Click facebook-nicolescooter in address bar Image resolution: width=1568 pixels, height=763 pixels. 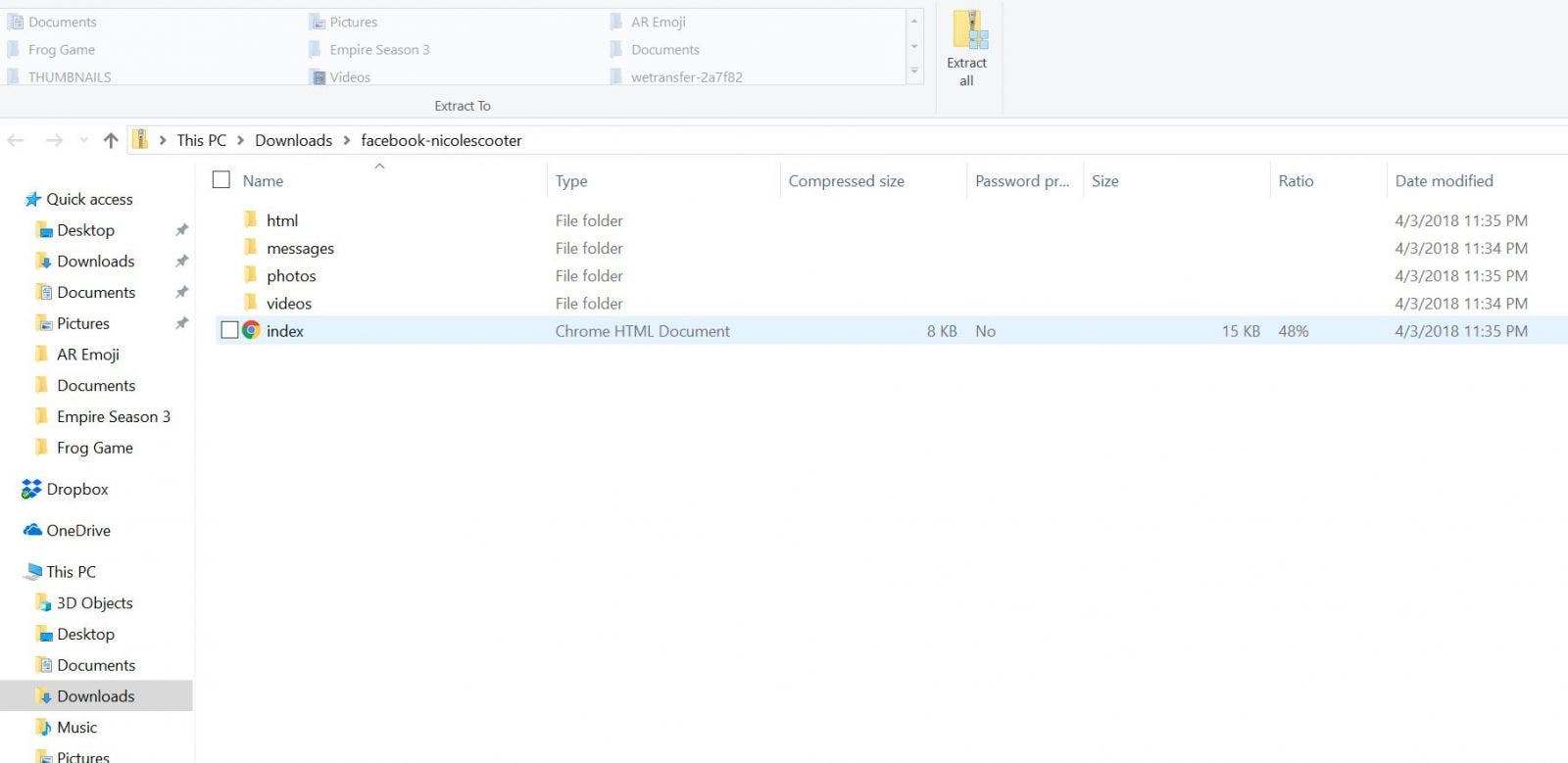pyautogui.click(x=441, y=141)
